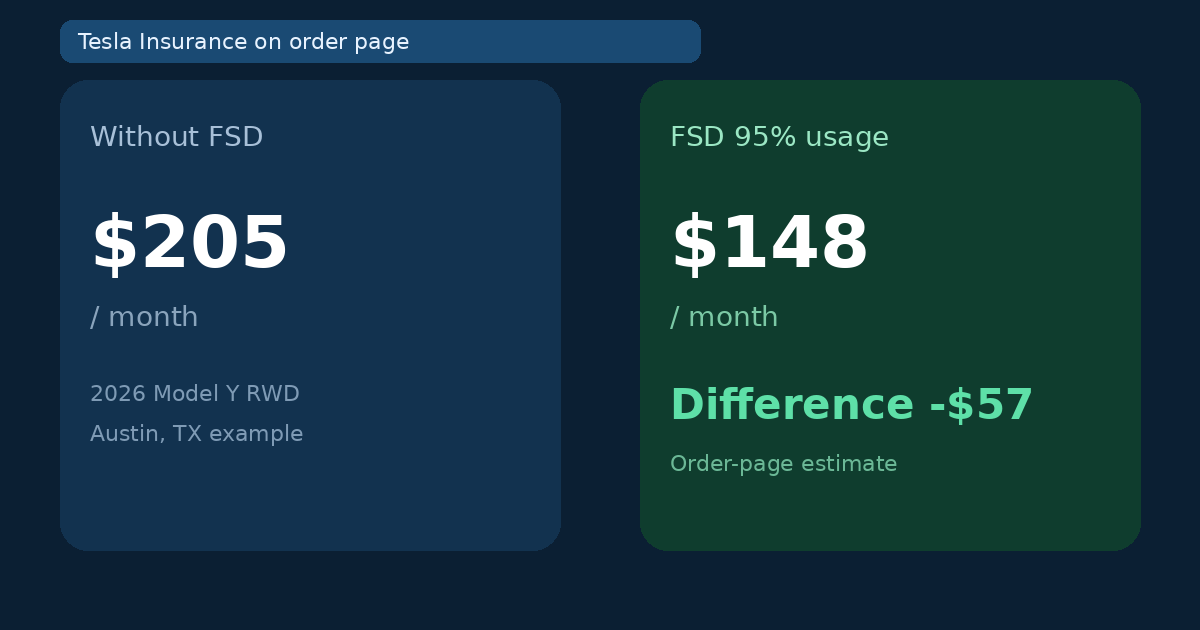The image size is (1200, 630).
Task: Click the word Difference in green
Action: (x=792, y=406)
